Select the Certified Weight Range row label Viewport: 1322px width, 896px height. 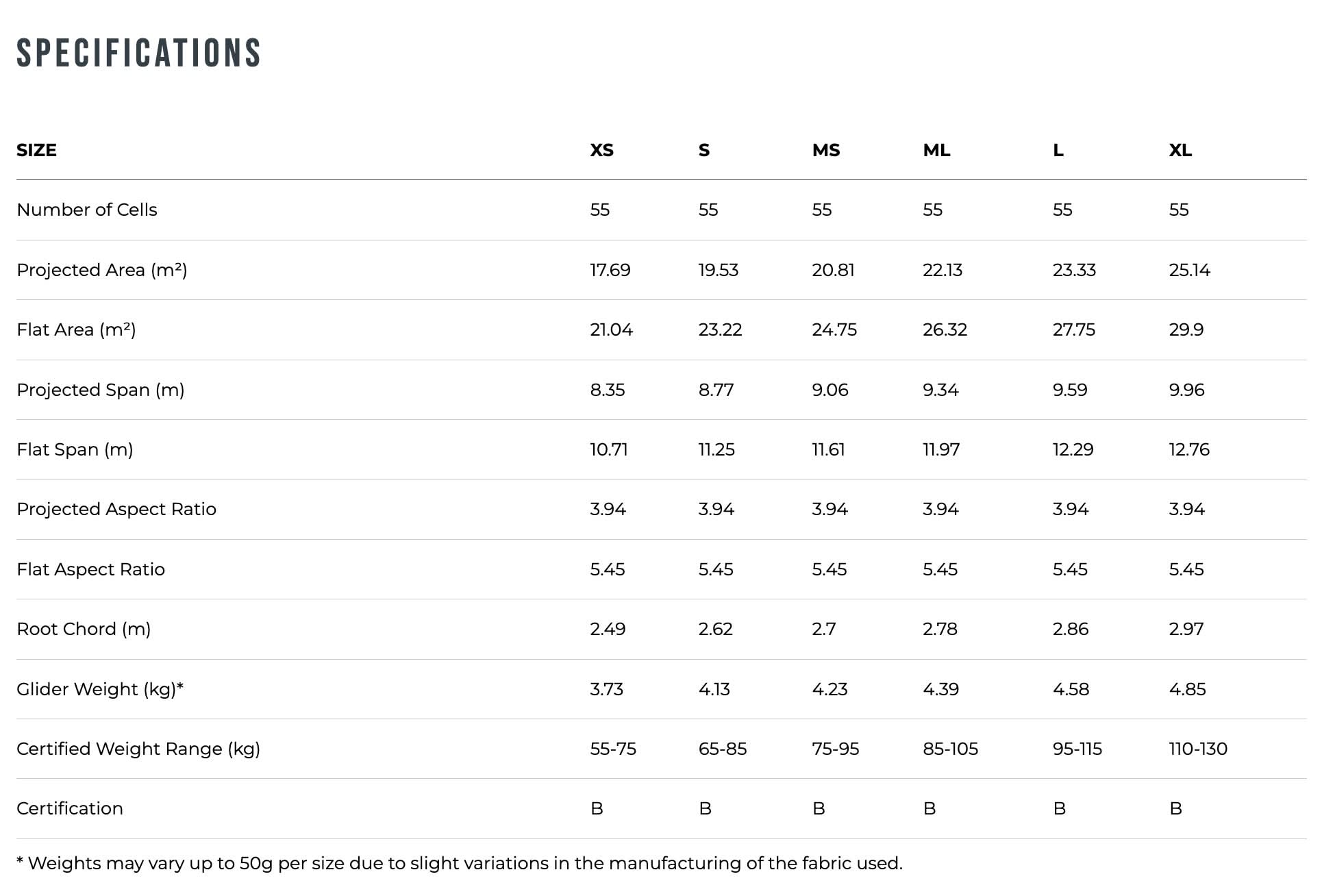pos(138,749)
